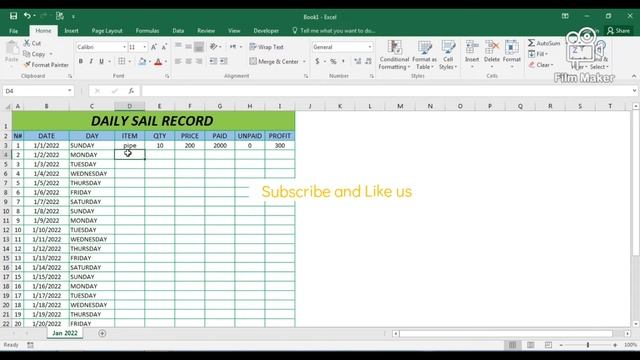The width and height of the screenshot is (640, 360).
Task: Apply the dollar Accounting format
Action: [x=317, y=62]
